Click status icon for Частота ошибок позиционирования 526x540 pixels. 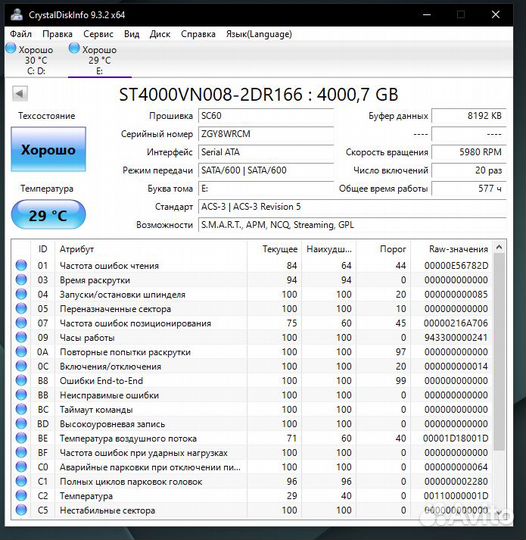(x=21, y=323)
